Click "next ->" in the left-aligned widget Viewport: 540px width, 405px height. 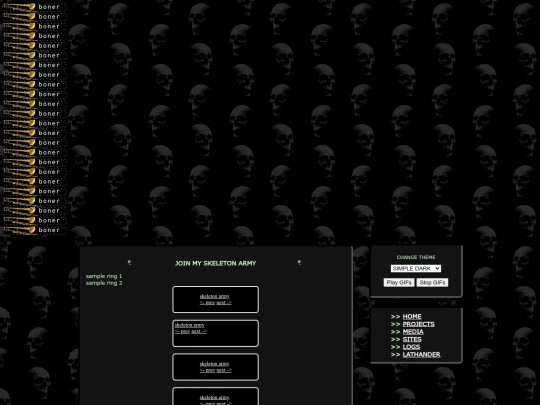click(x=199, y=331)
